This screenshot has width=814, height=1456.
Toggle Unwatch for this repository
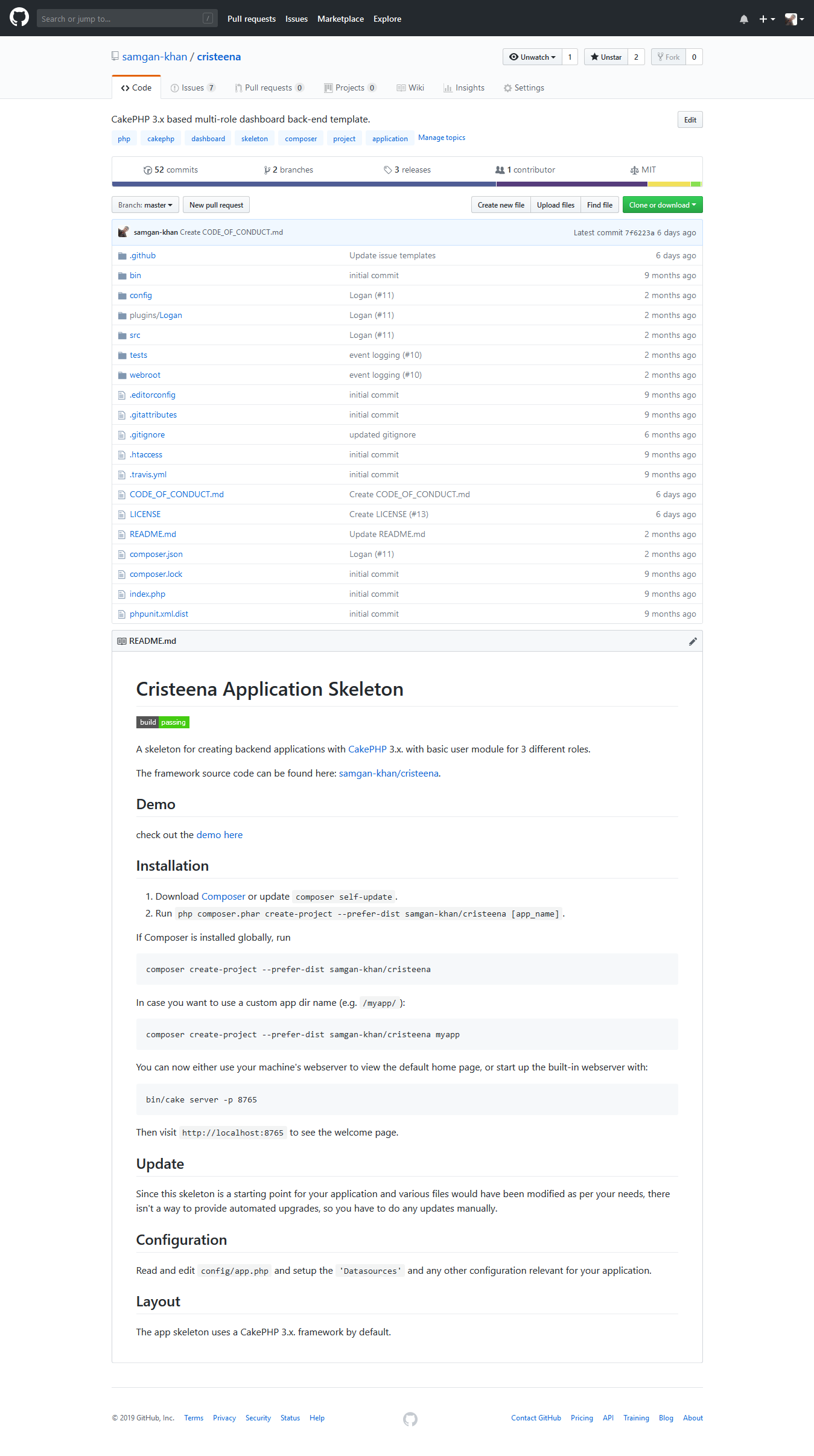pos(532,57)
